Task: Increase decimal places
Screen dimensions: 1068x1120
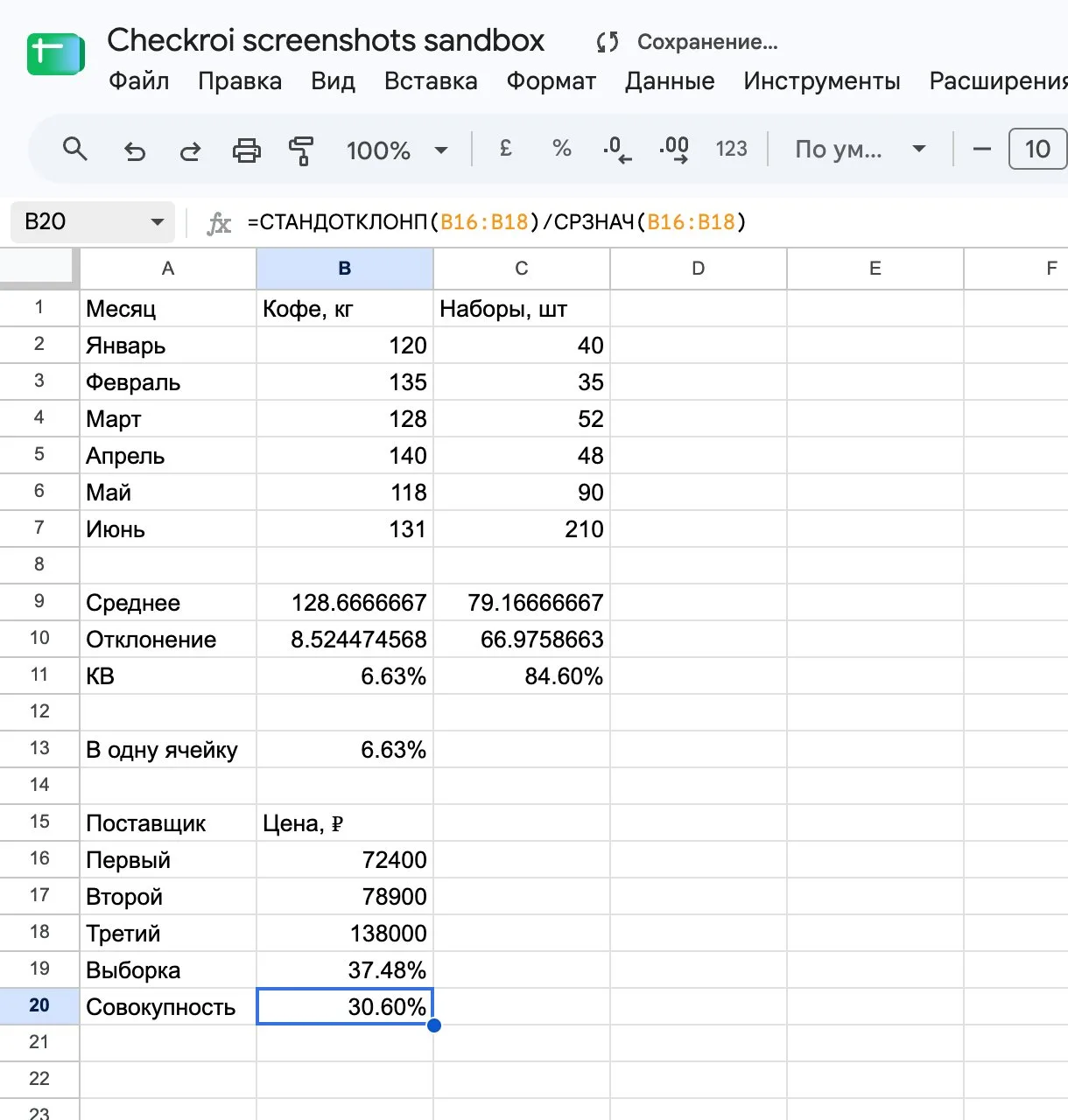Action: [x=674, y=150]
